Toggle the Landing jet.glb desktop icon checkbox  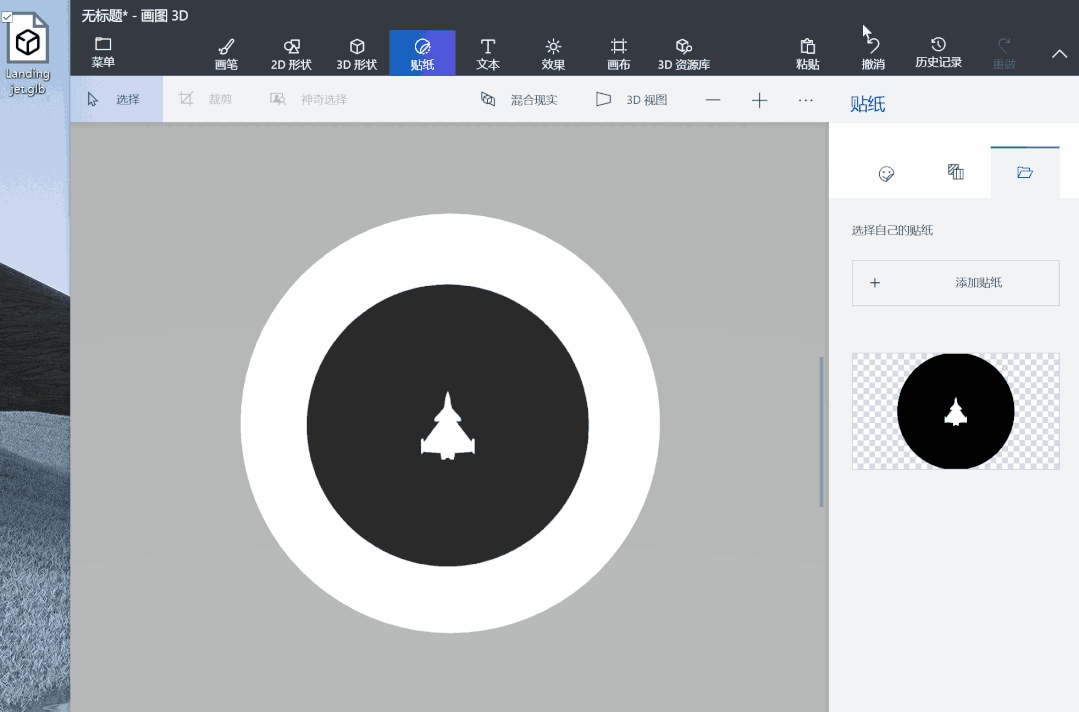pyautogui.click(x=8, y=17)
